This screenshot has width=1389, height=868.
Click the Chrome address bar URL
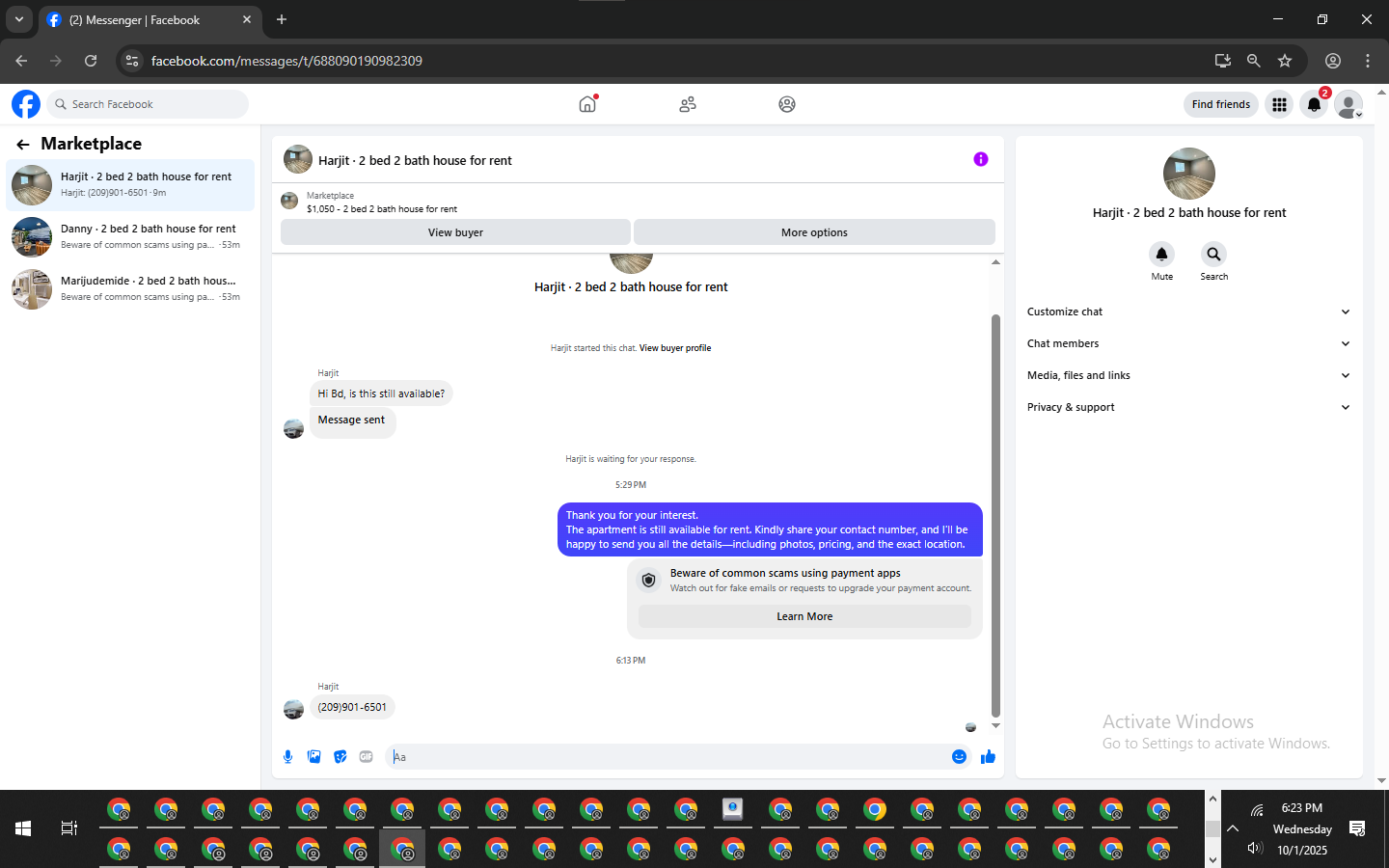click(286, 61)
